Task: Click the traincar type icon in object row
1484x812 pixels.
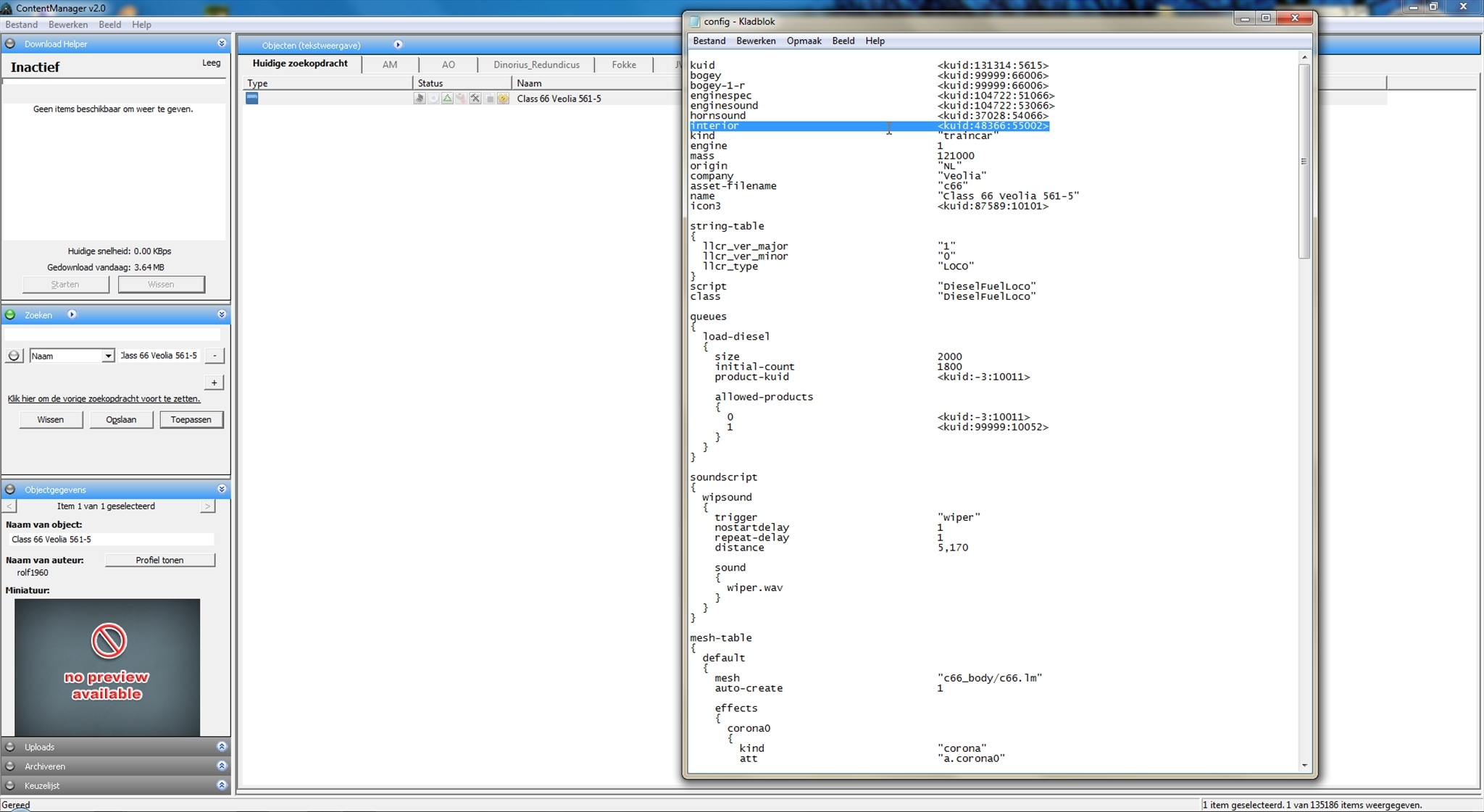Action: (251, 99)
